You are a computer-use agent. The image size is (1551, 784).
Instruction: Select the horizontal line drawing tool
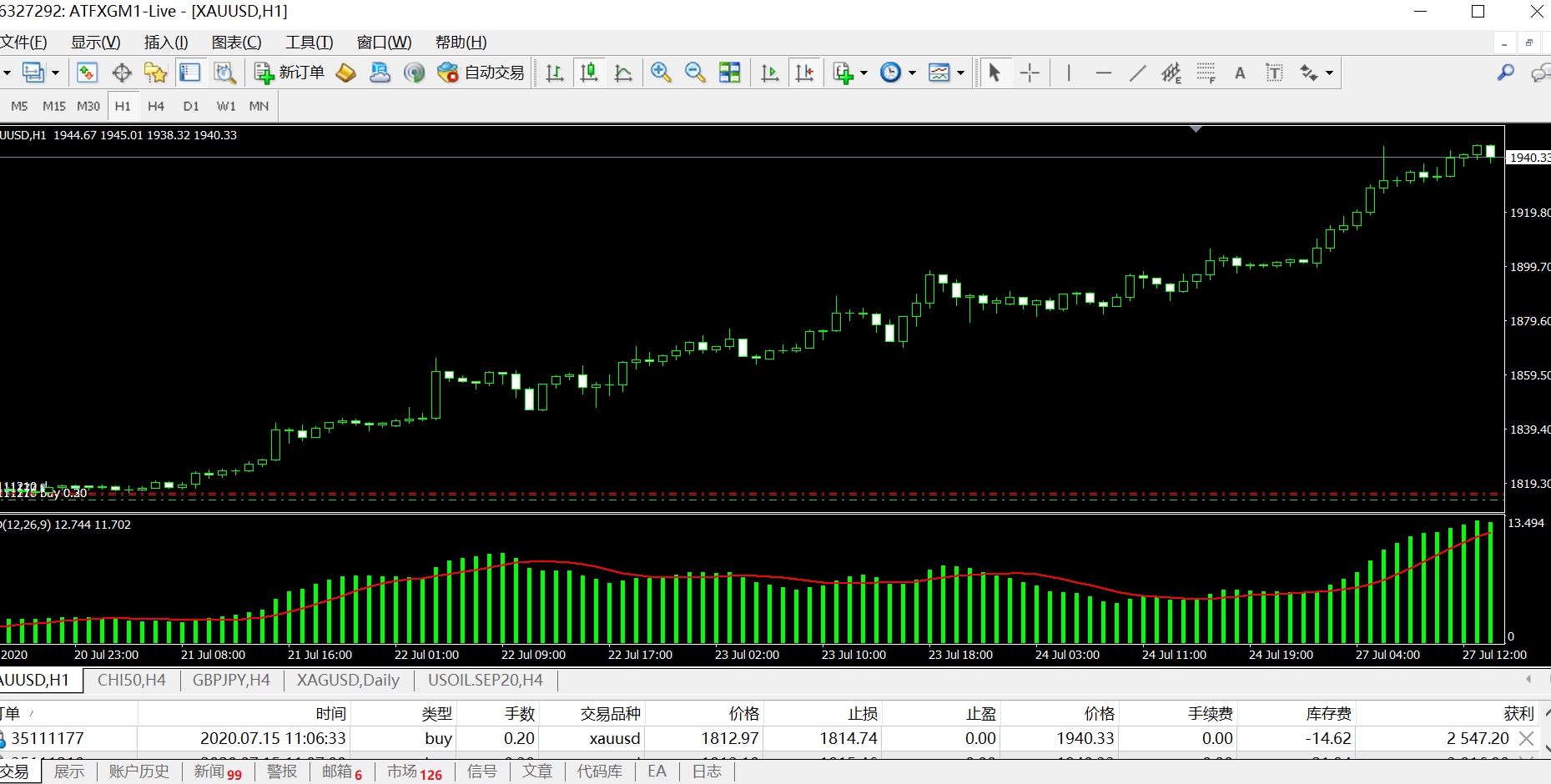coord(1103,73)
